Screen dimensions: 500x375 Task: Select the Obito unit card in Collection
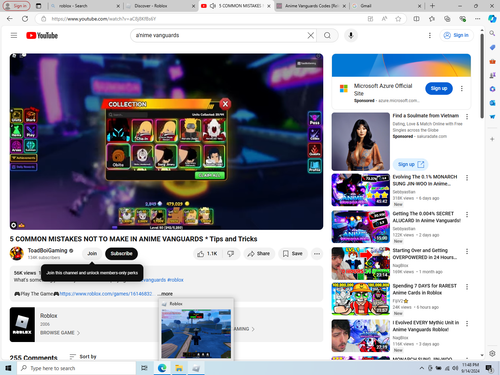pos(118,156)
